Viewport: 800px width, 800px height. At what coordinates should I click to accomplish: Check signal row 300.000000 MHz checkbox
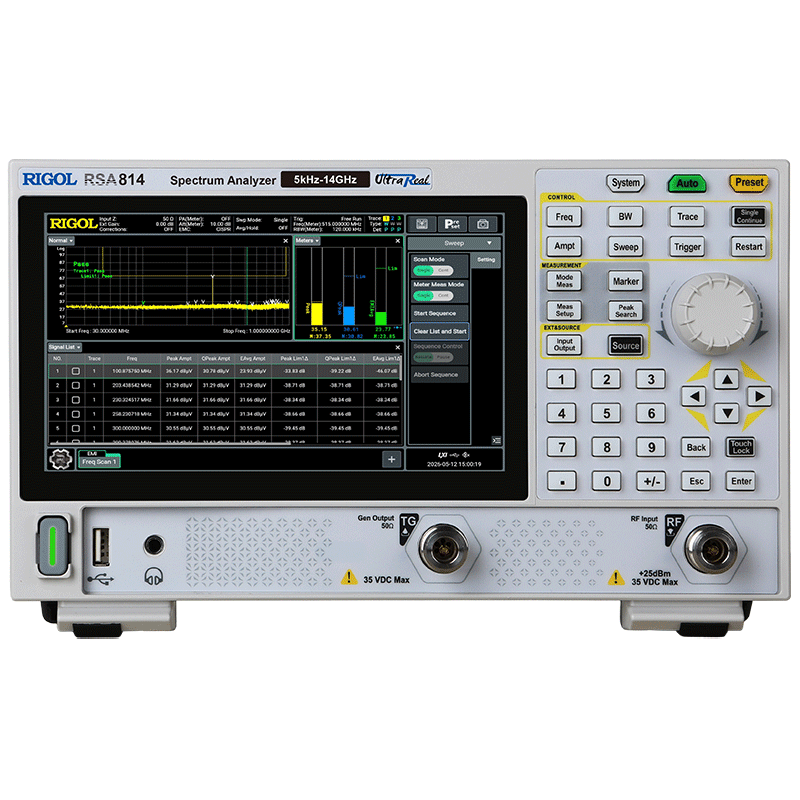(76, 428)
